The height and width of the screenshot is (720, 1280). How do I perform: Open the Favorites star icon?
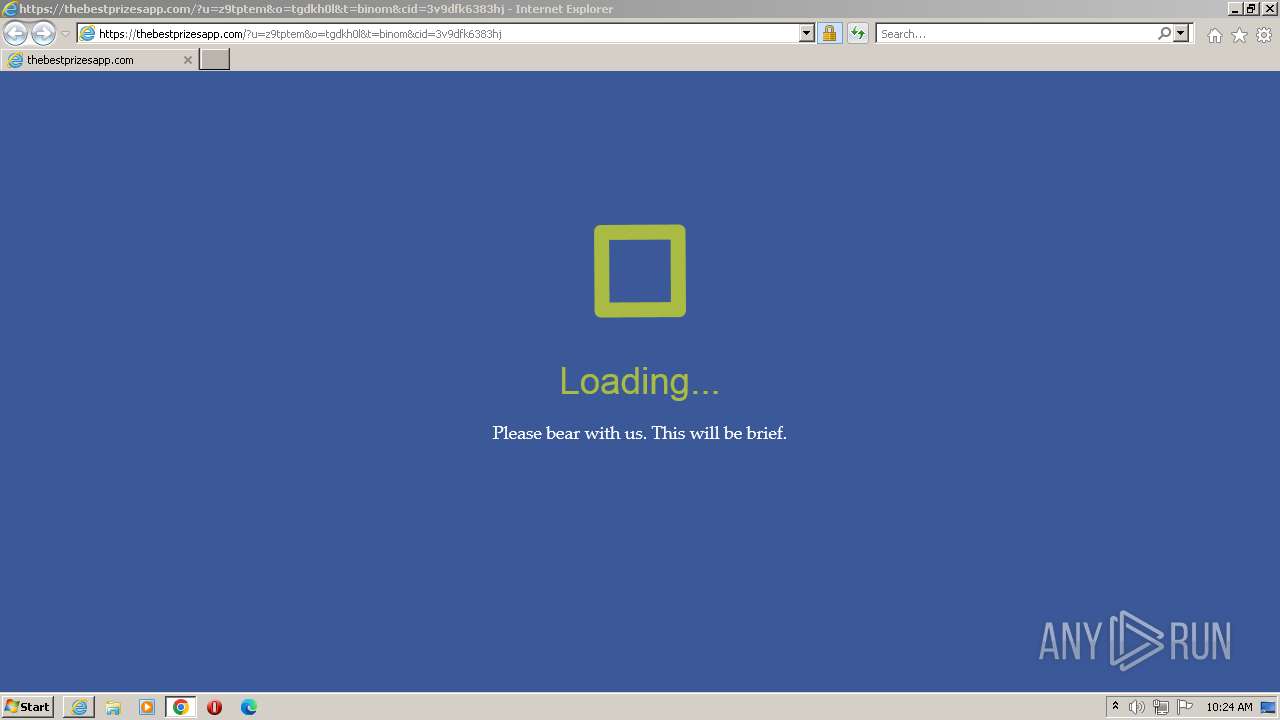tap(1239, 35)
